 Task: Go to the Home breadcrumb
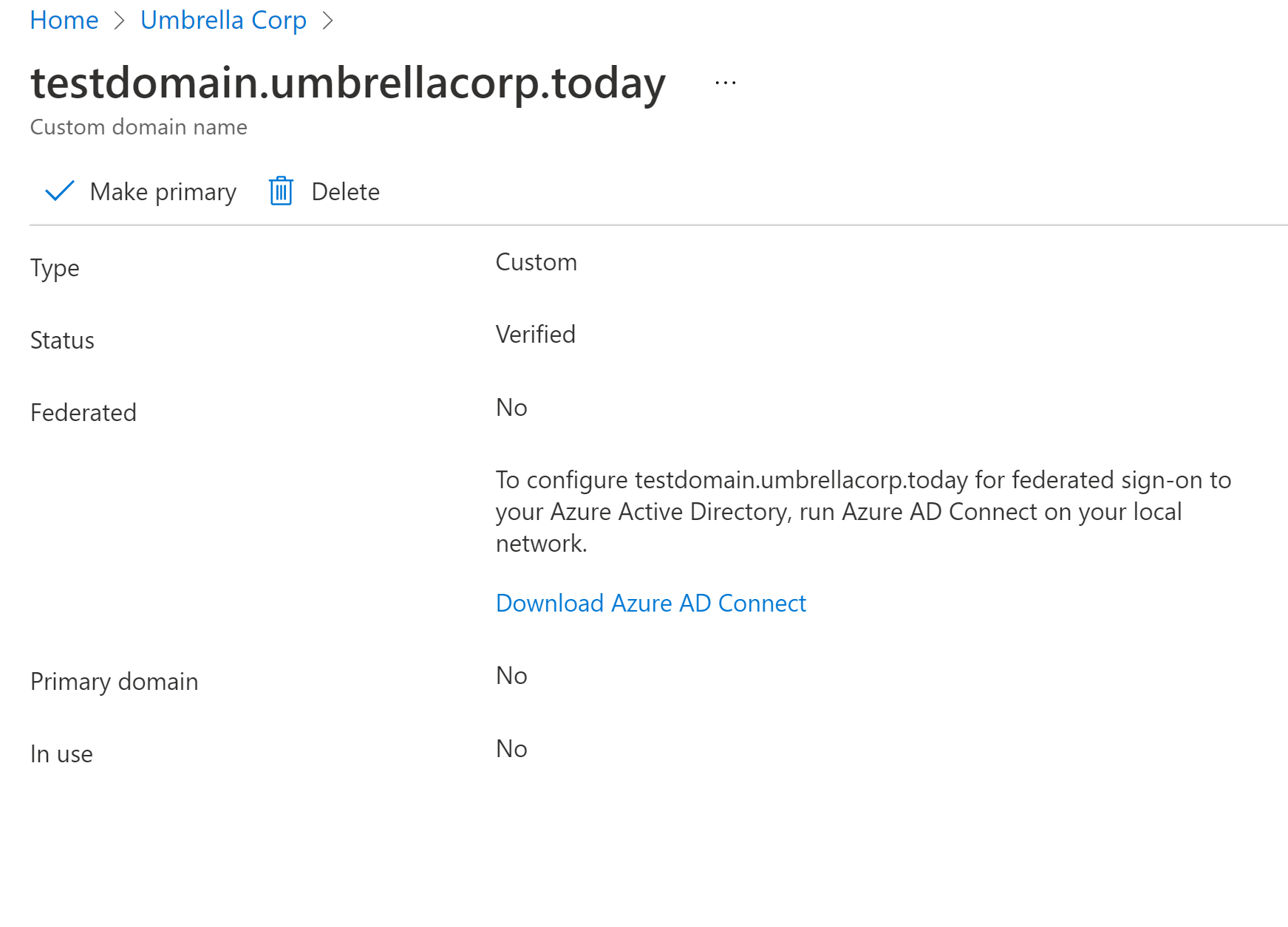point(64,20)
